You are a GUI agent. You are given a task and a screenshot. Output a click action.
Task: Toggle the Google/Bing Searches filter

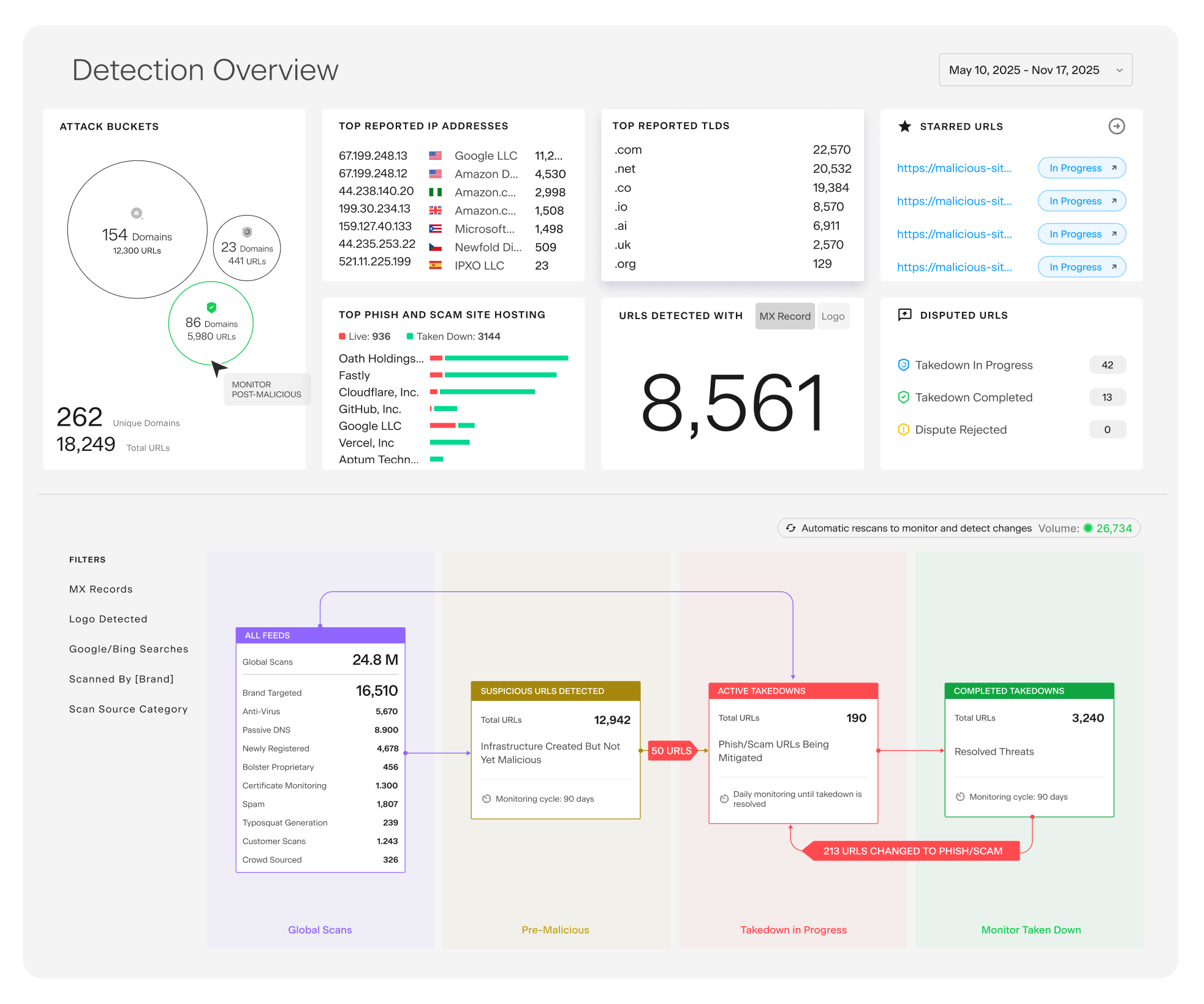click(129, 649)
